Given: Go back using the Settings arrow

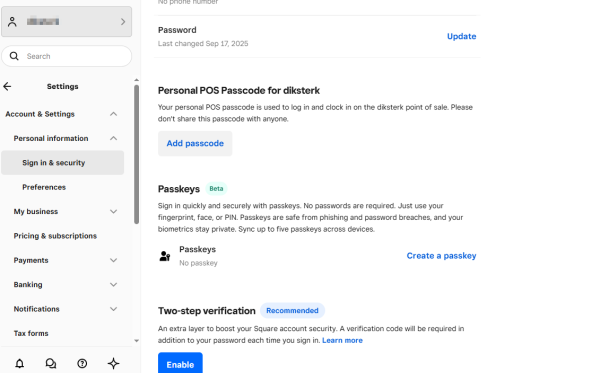Looking at the screenshot, I should (x=7, y=86).
